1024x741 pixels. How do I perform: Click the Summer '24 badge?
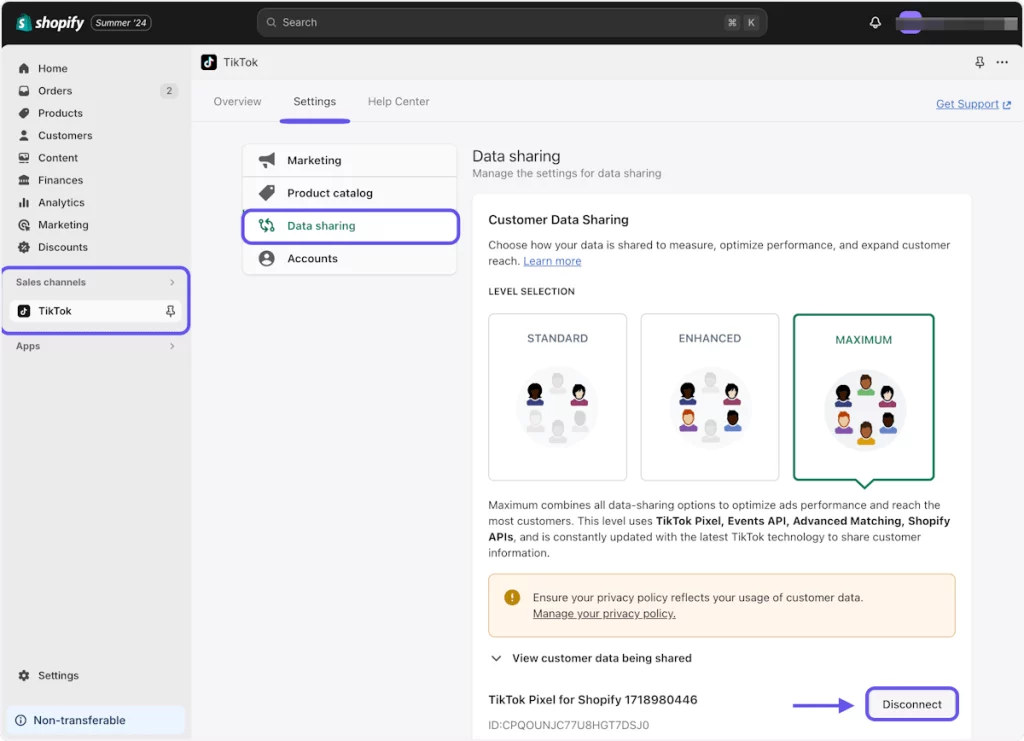121,23
